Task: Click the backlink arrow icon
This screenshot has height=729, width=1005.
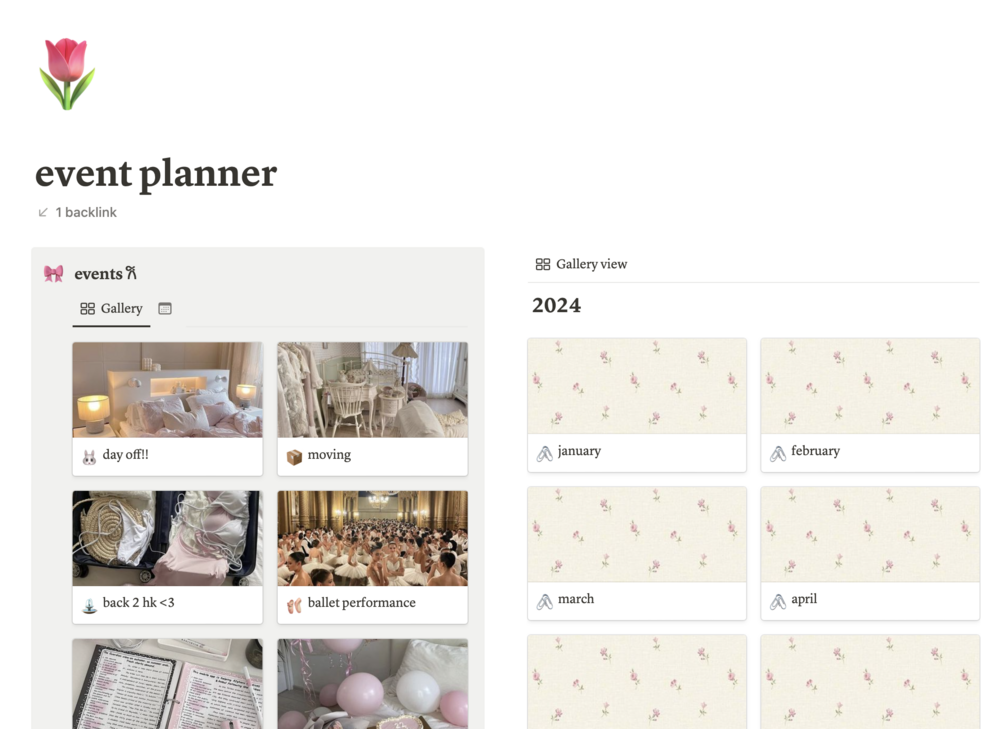Action: (x=43, y=212)
